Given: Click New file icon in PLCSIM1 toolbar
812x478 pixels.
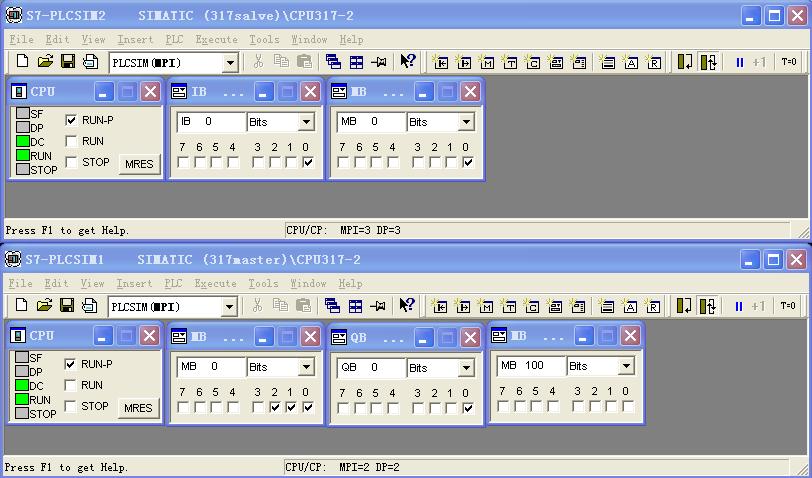Looking at the screenshot, I should [21, 306].
